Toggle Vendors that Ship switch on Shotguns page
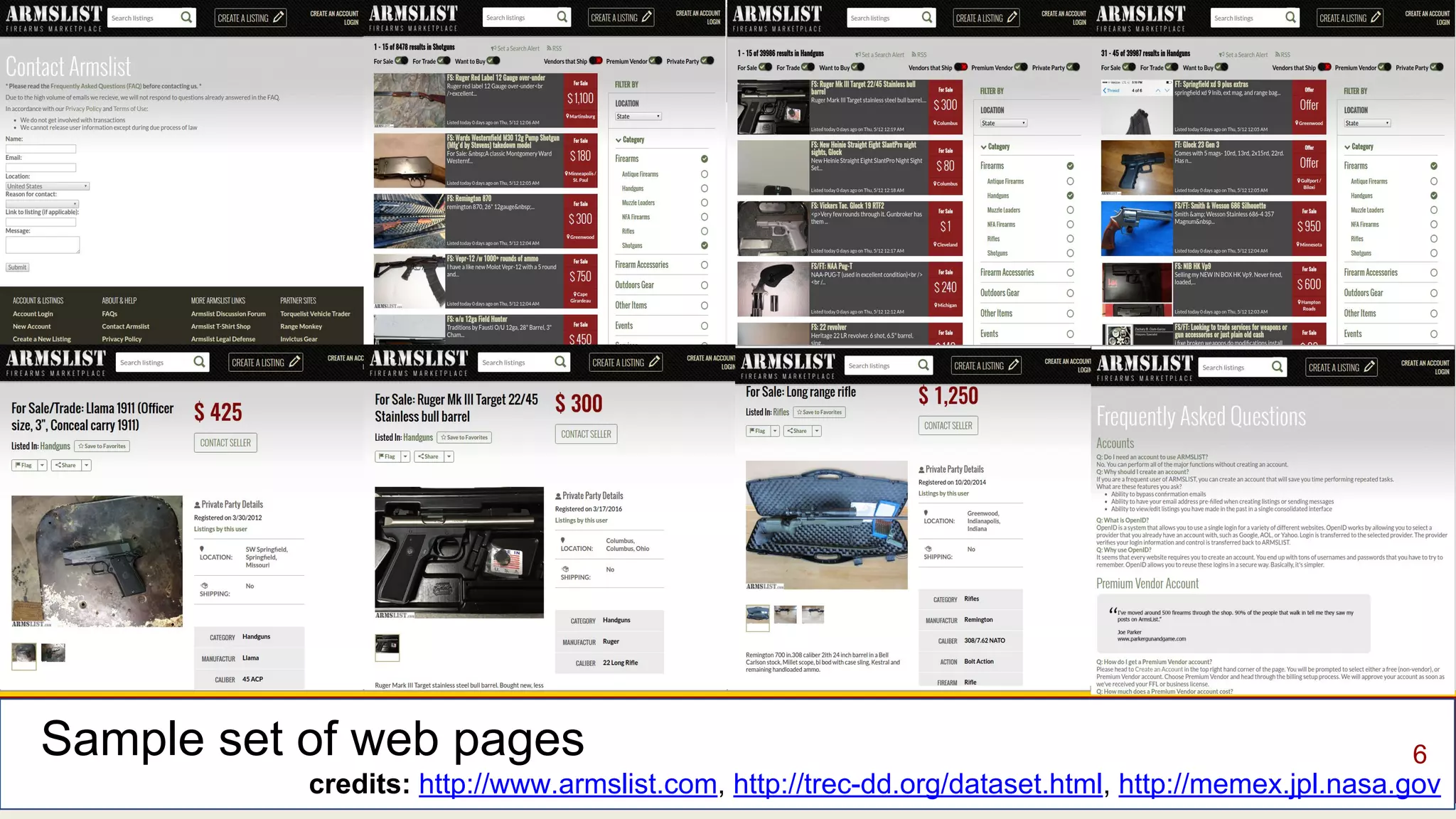This screenshot has height=819, width=1456. [596, 60]
